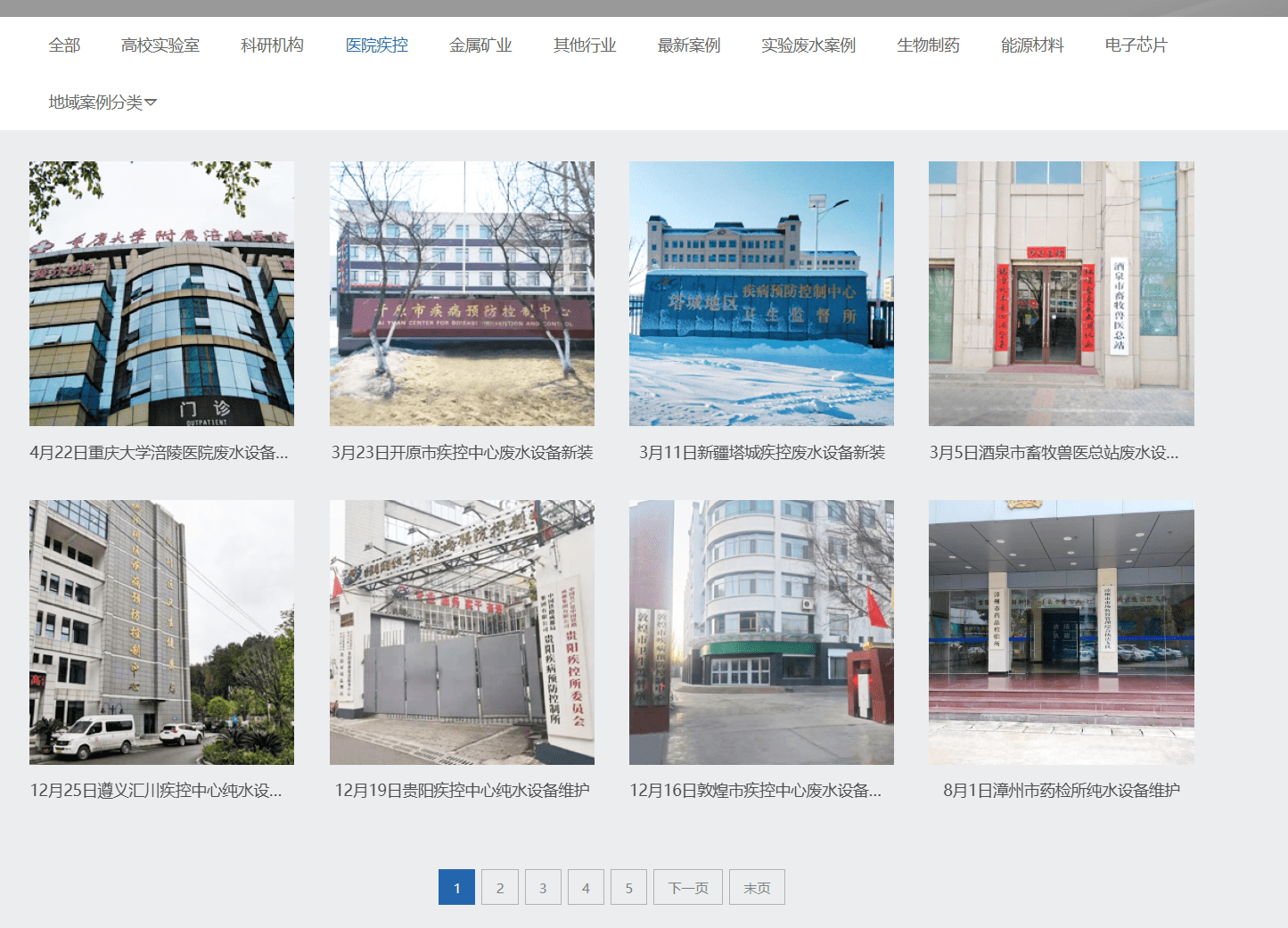Open the 重庆大学涪陵医院 building photo
Image resolution: width=1288 pixels, height=928 pixels.
[x=161, y=293]
